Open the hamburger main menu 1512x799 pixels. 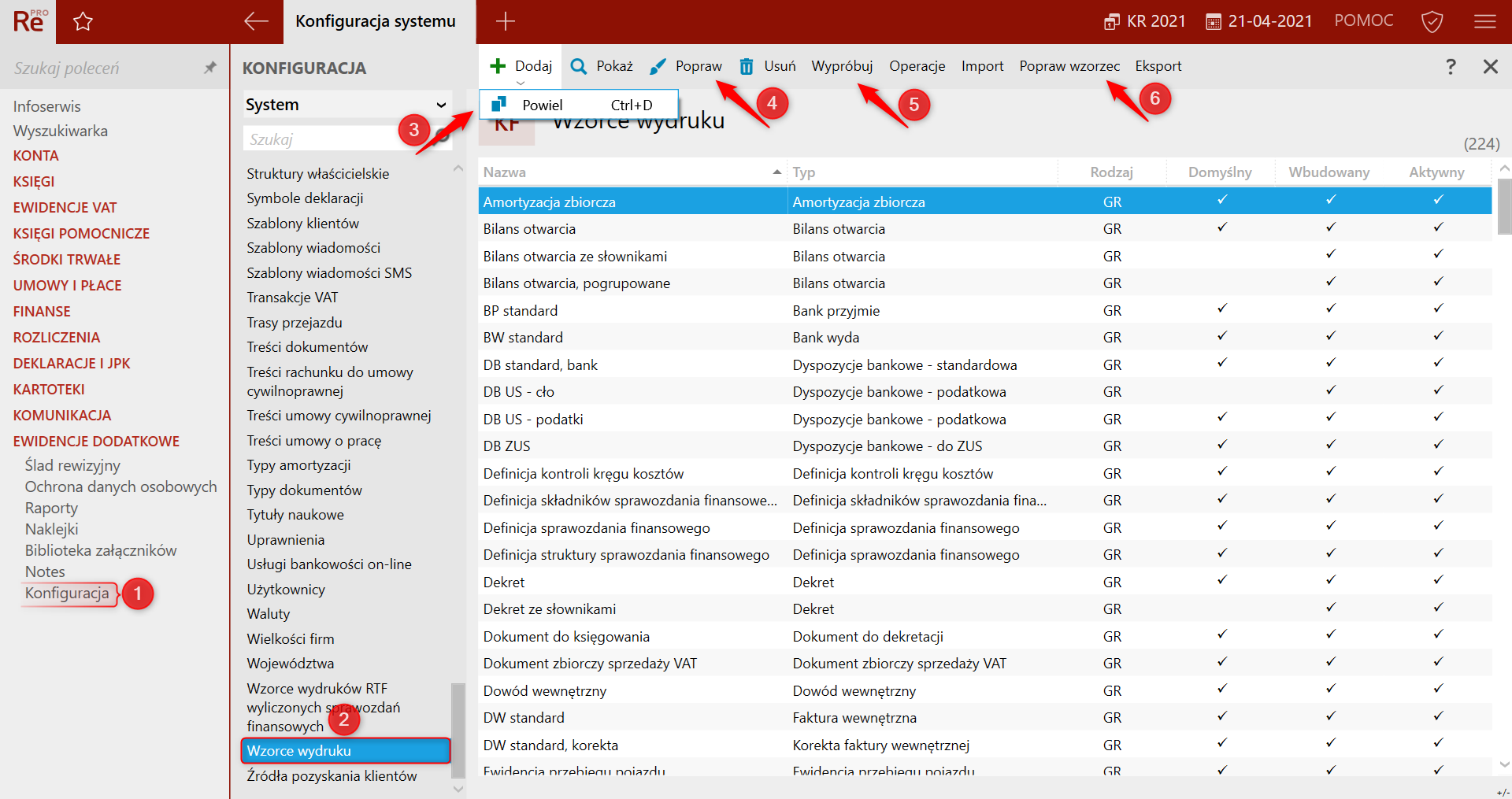(x=1484, y=21)
